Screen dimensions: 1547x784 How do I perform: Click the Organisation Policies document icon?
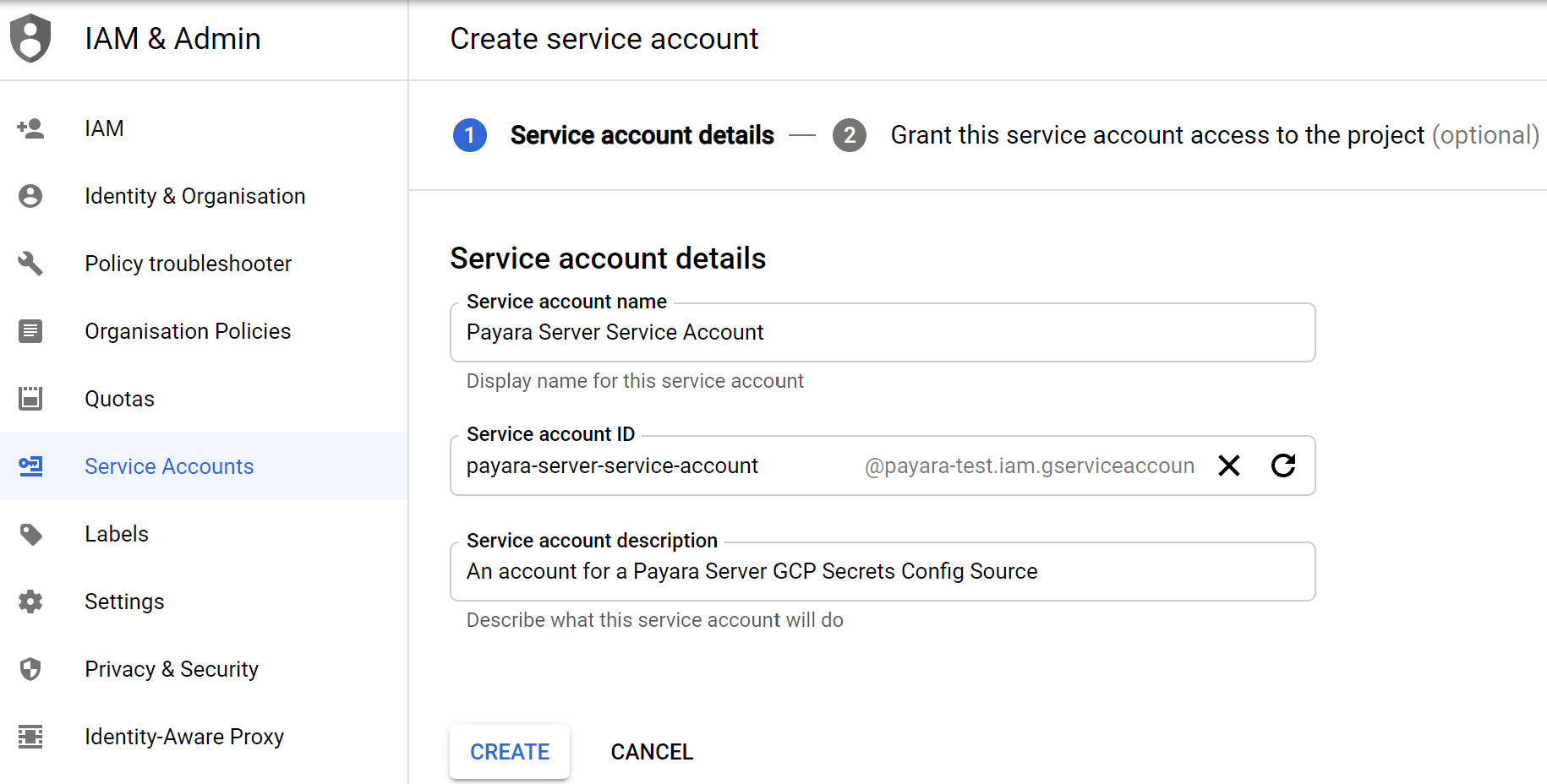click(x=30, y=330)
